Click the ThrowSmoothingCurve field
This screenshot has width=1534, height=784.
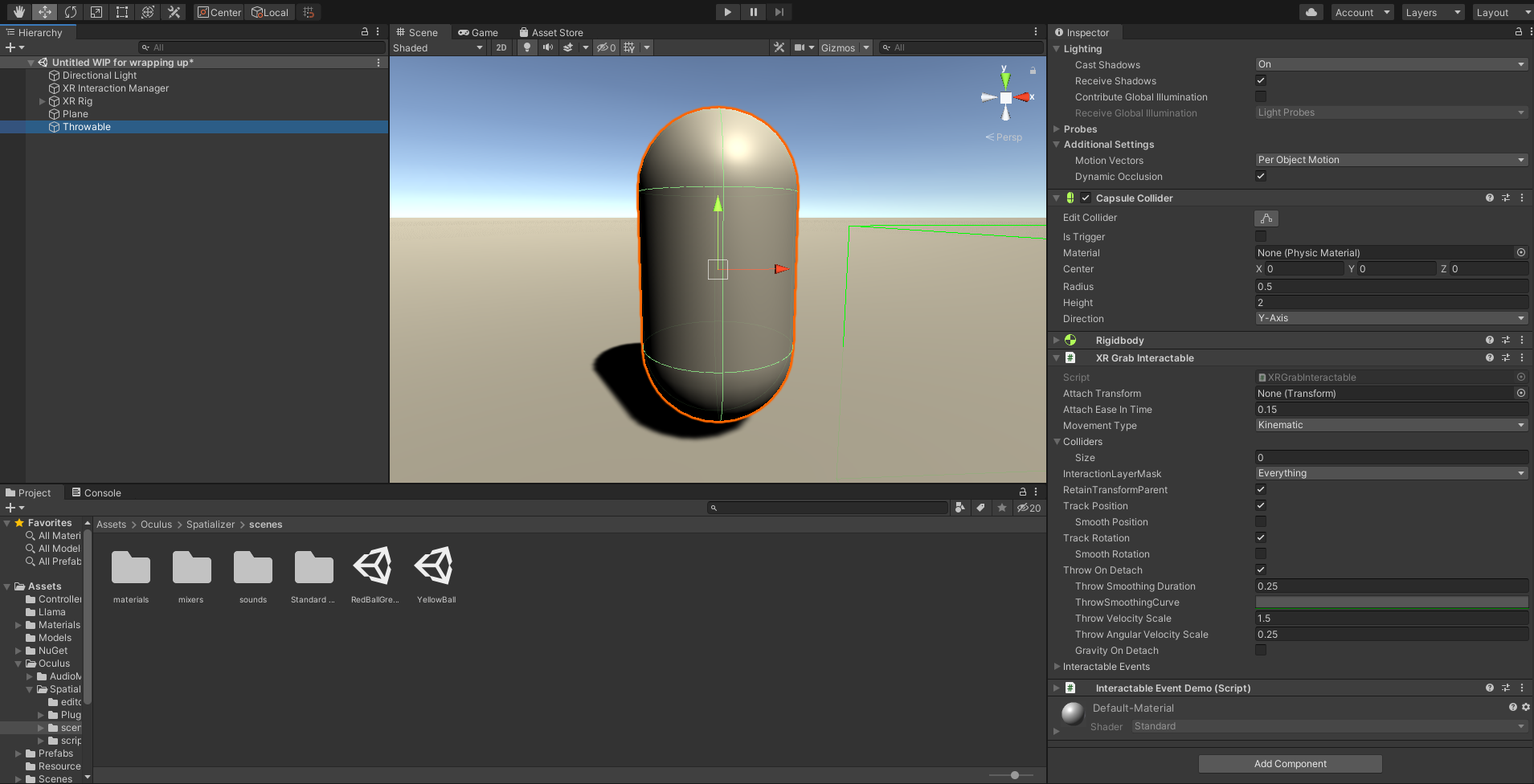point(1391,602)
